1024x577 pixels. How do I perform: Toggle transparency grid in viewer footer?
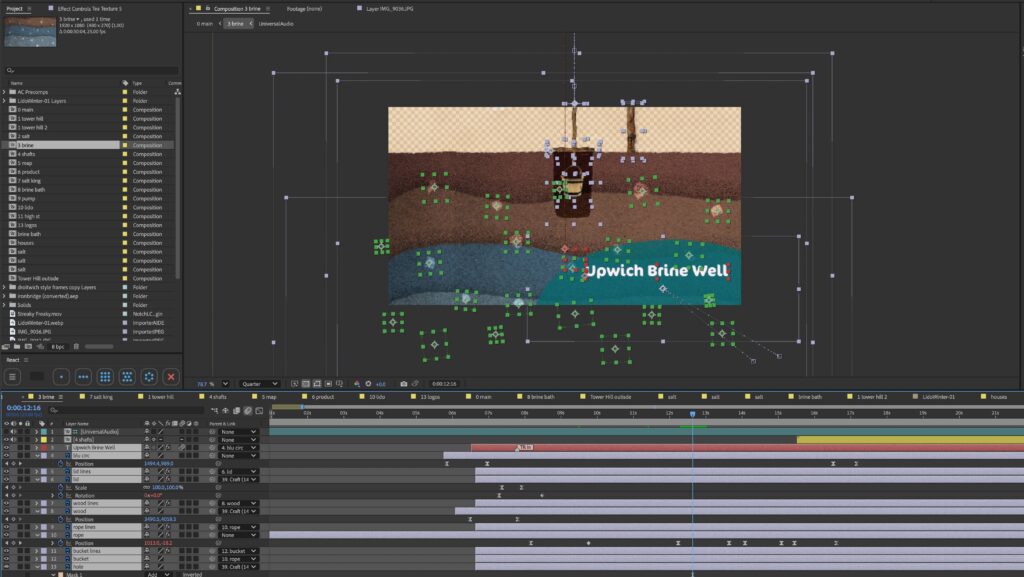click(306, 384)
